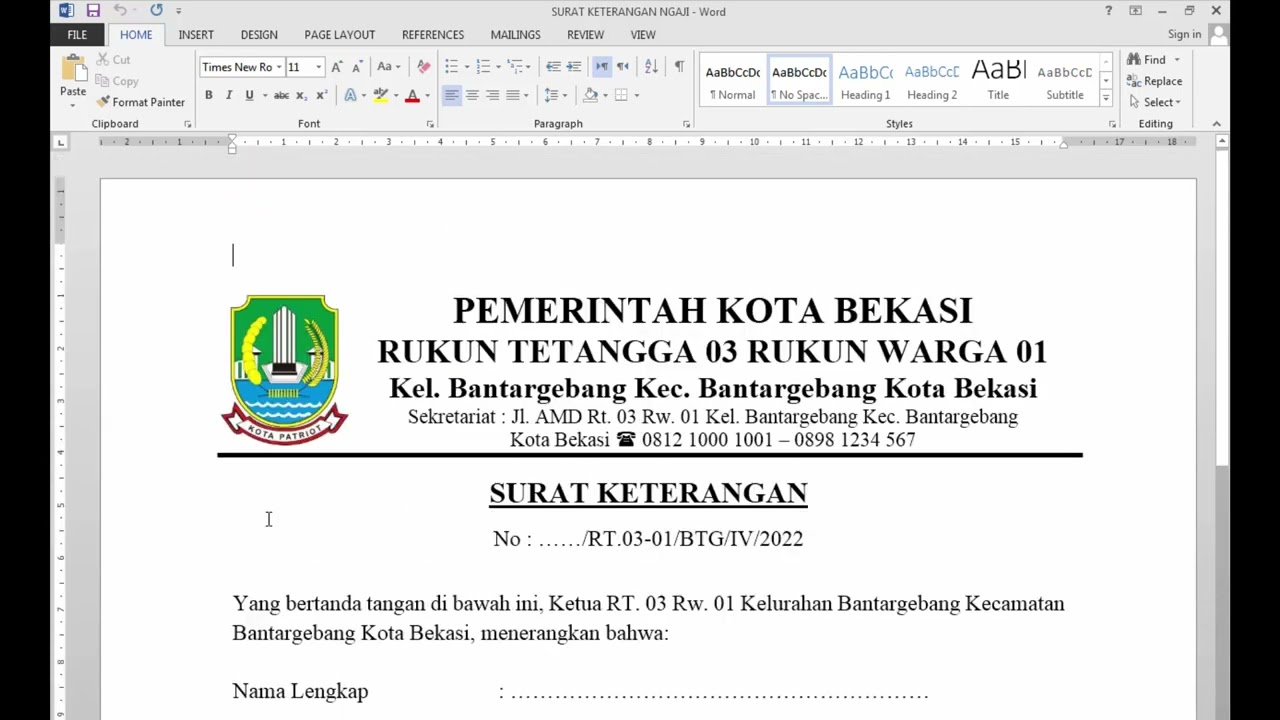Toggle Bold formatting
The height and width of the screenshot is (720, 1280).
click(209, 96)
